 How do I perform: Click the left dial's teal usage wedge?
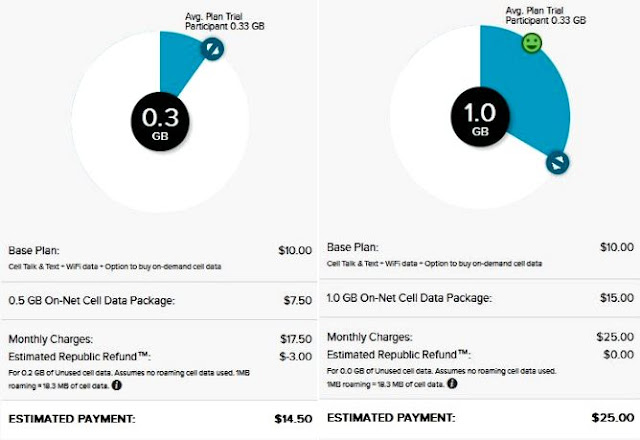[180, 59]
